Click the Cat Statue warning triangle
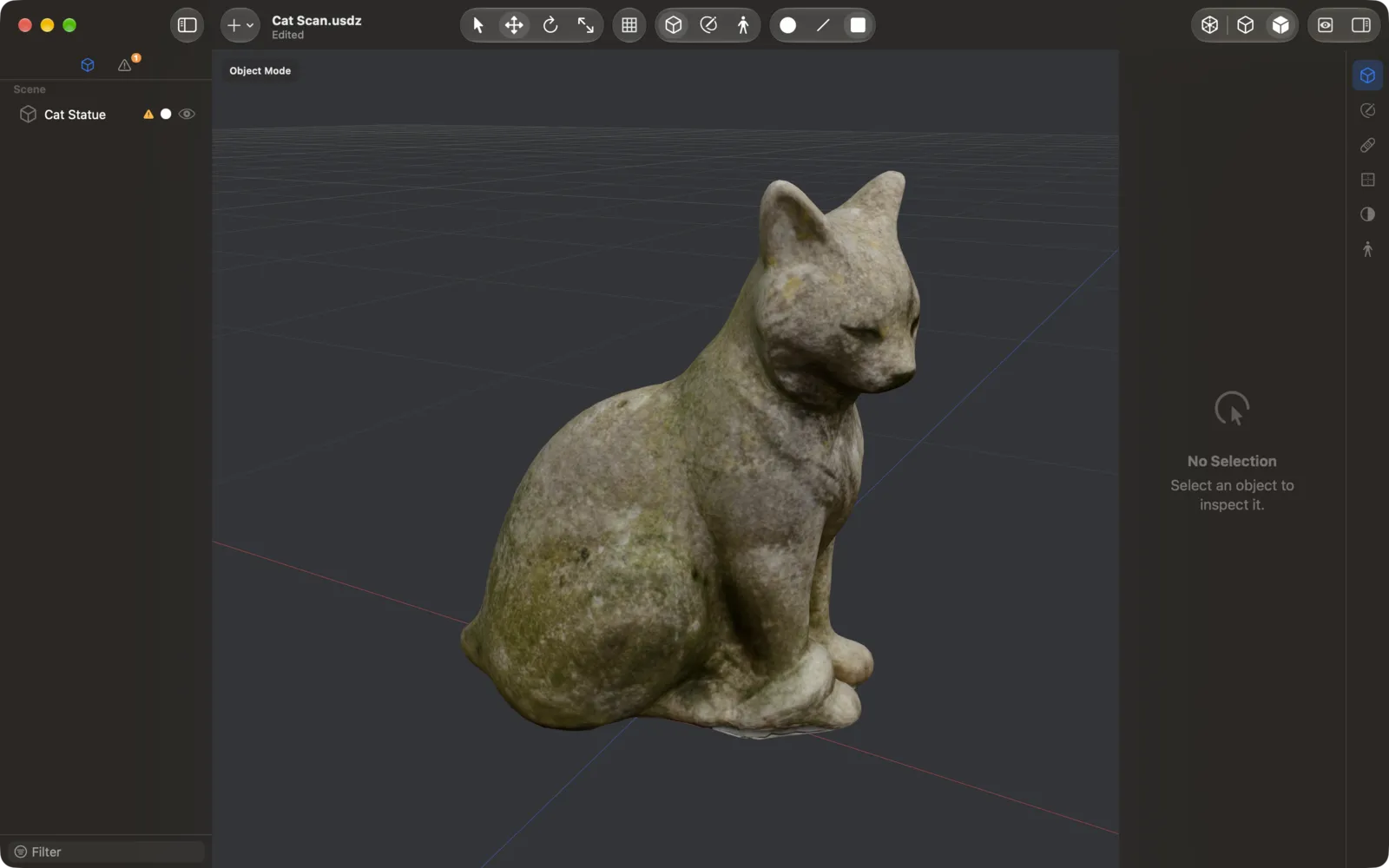This screenshot has height=868, width=1389. 148,115
